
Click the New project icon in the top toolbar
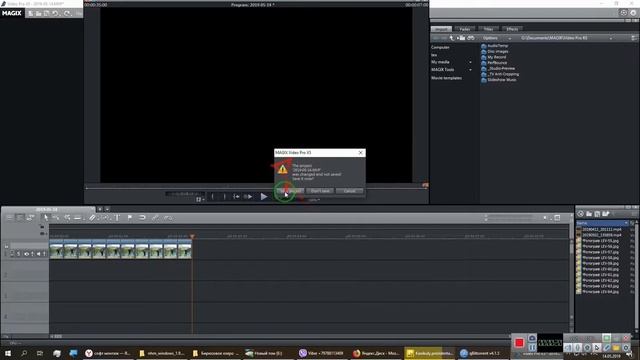pyautogui.click(x=31, y=13)
